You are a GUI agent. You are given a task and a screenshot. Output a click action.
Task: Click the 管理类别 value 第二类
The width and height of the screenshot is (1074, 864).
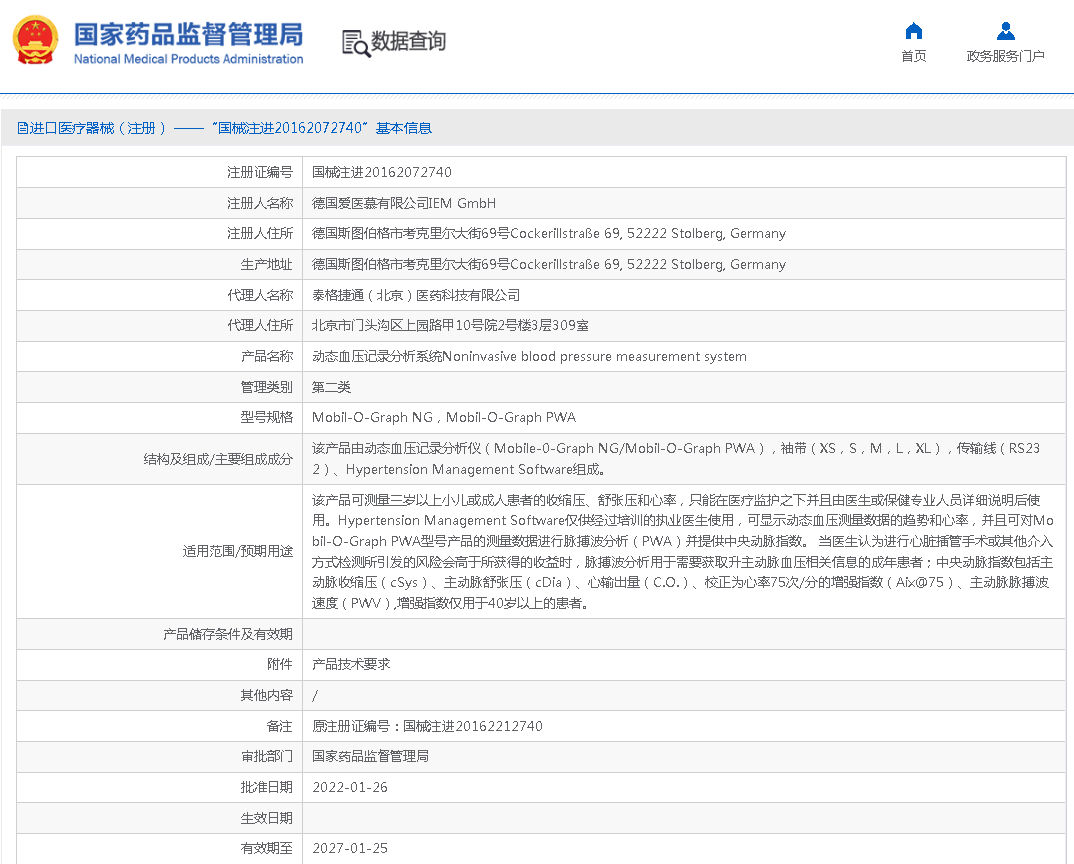331,387
